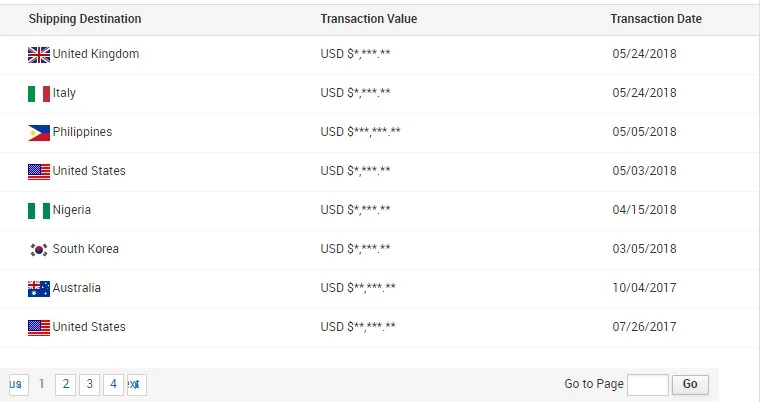The image size is (762, 402).
Task: Go to page 3 of results
Action: tap(90, 384)
